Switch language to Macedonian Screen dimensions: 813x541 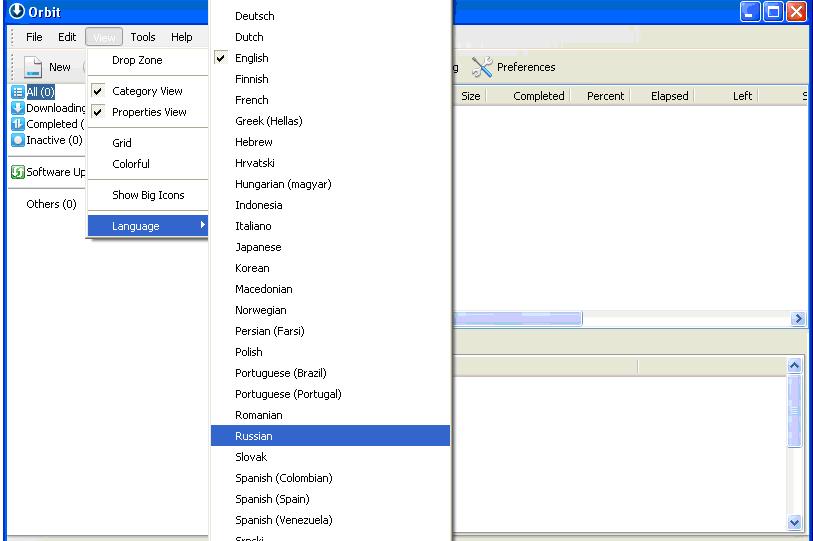pyautogui.click(x=330, y=289)
